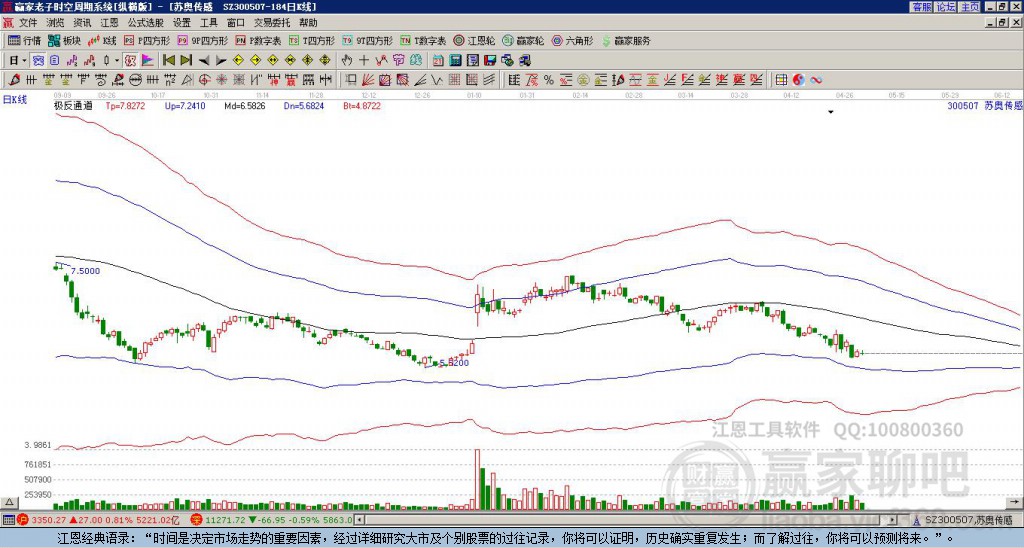Viewport: 1024px width, 548px height.
Task: Open the 六角形 hexagon chart tool
Action: pos(572,40)
